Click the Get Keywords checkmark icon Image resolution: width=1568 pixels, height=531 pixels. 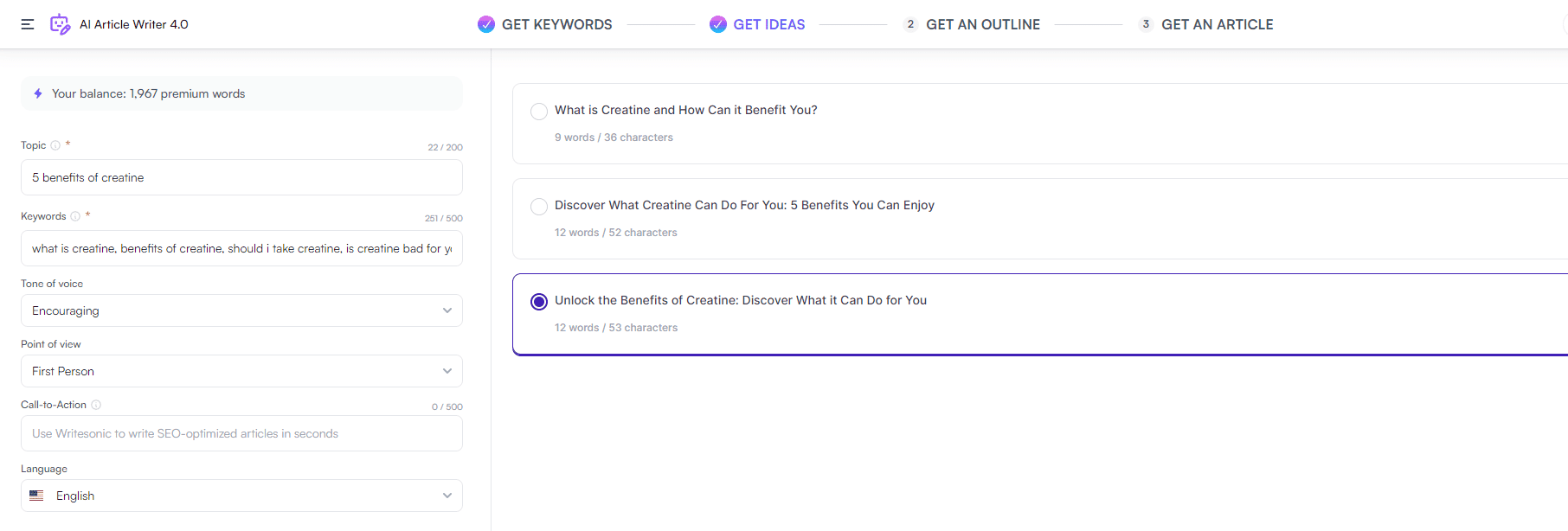tap(486, 24)
